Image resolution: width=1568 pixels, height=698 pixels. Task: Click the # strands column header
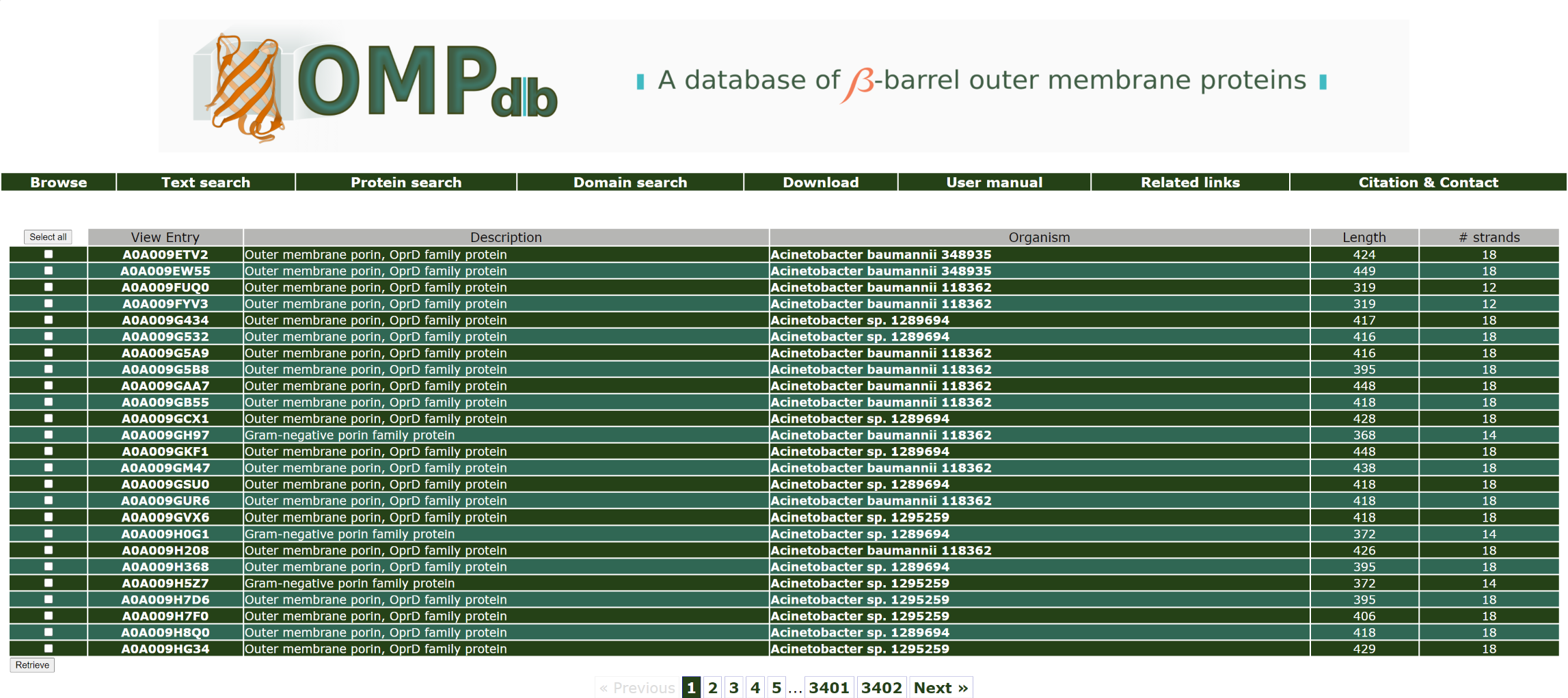(1489, 237)
